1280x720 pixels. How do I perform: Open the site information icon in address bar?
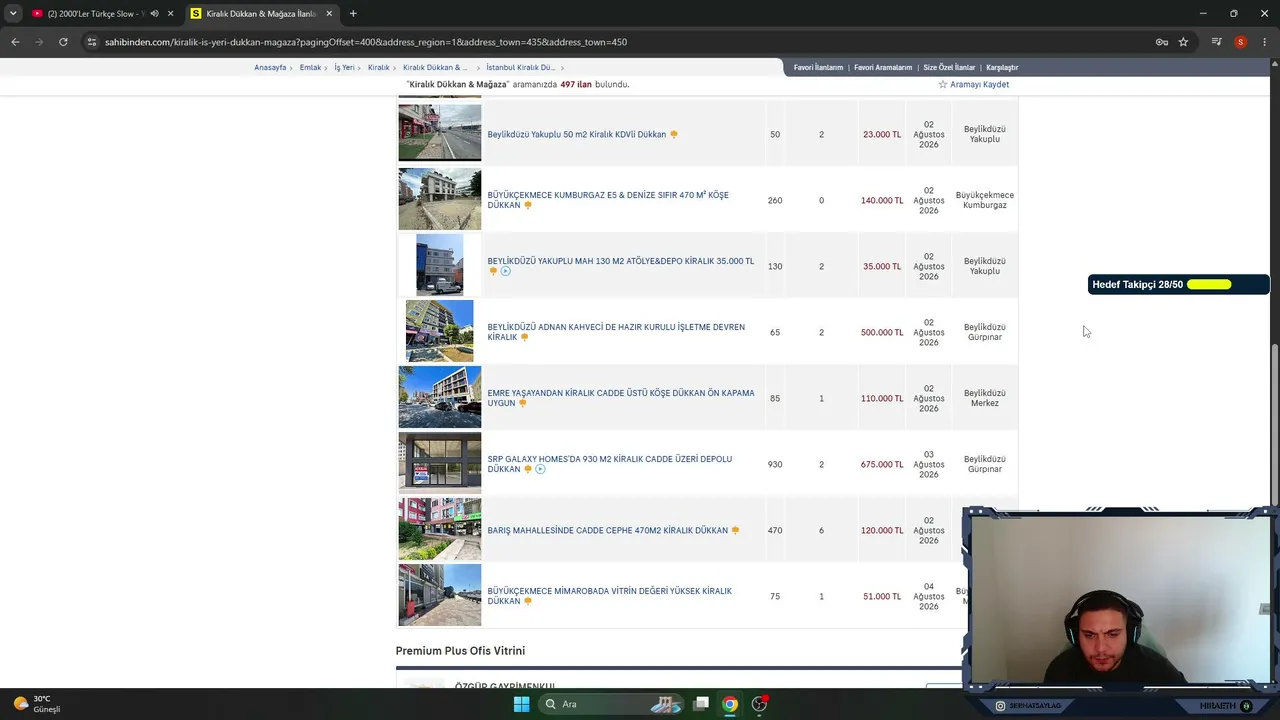point(92,42)
